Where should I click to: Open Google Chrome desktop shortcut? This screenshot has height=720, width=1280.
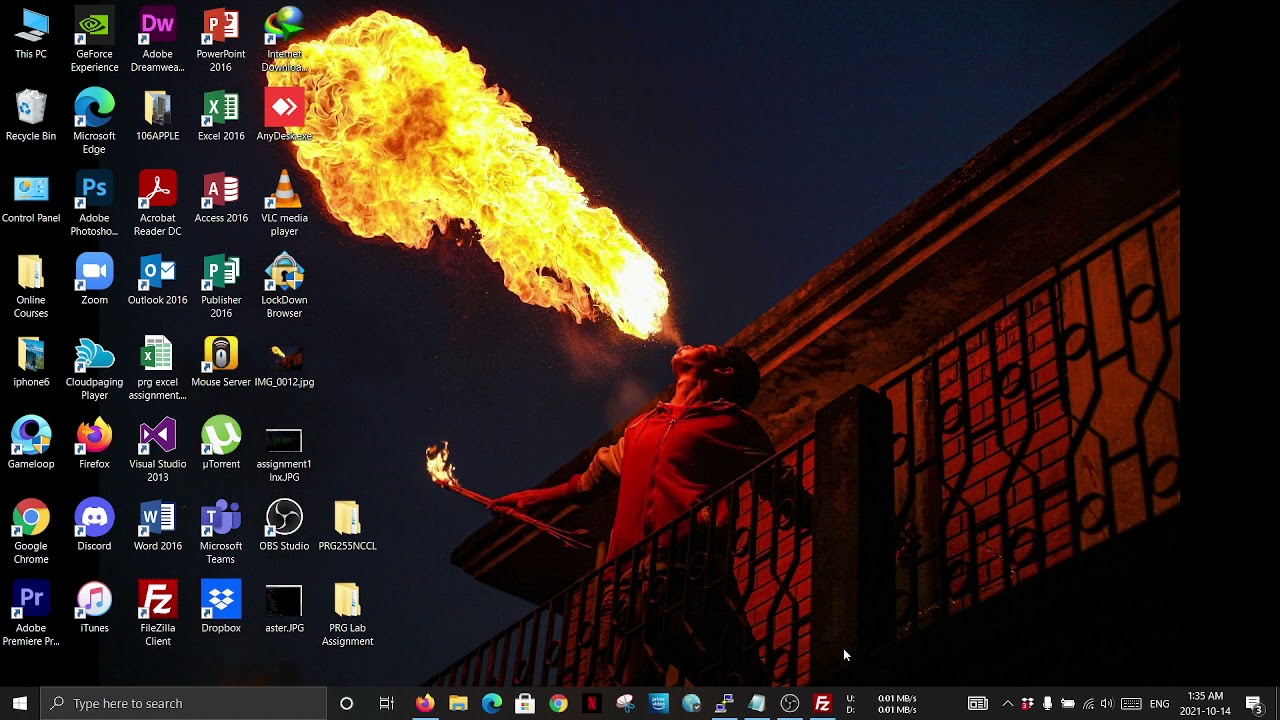(x=31, y=533)
